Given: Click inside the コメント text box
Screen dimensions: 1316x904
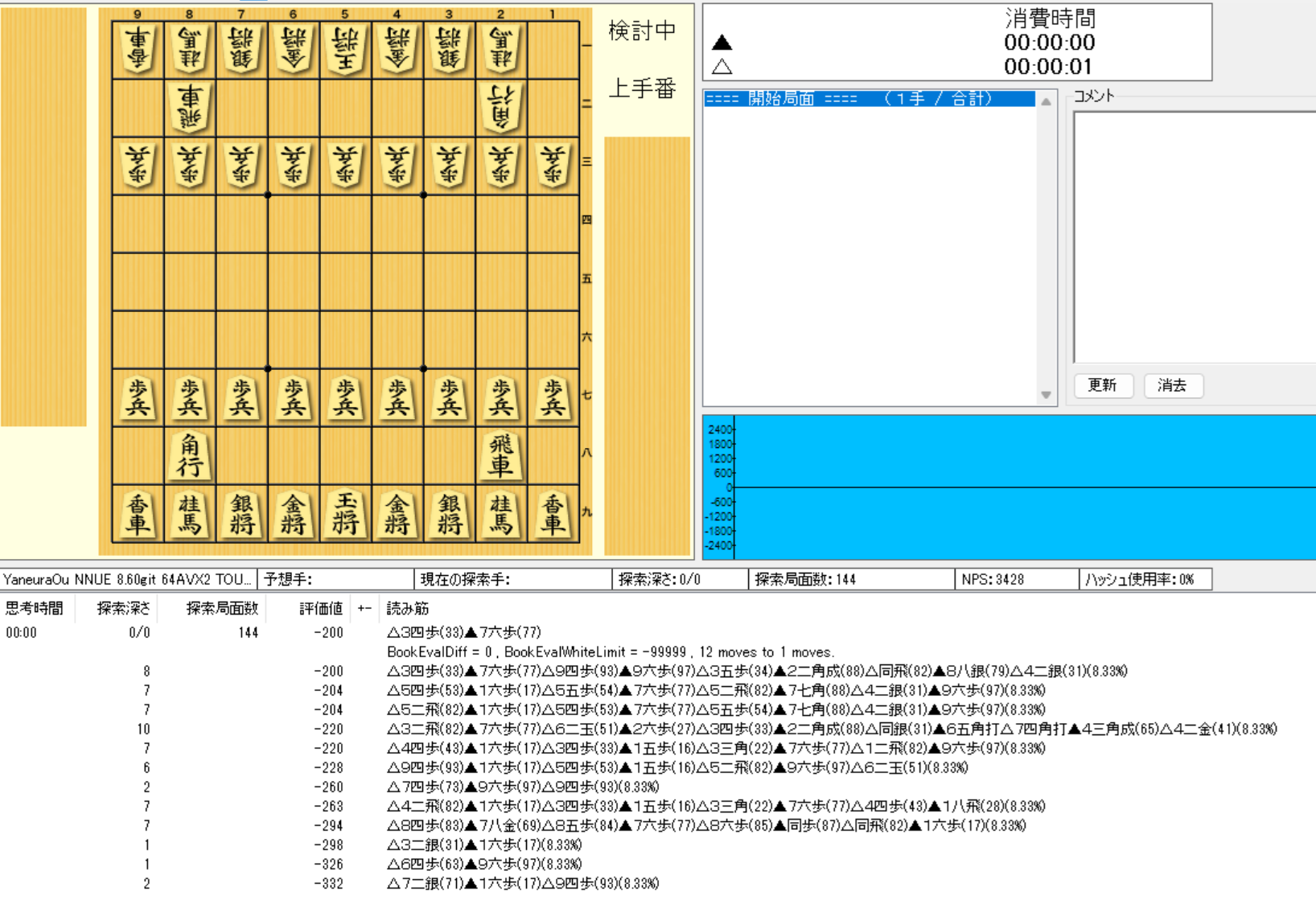Looking at the screenshot, I should click(1195, 237).
